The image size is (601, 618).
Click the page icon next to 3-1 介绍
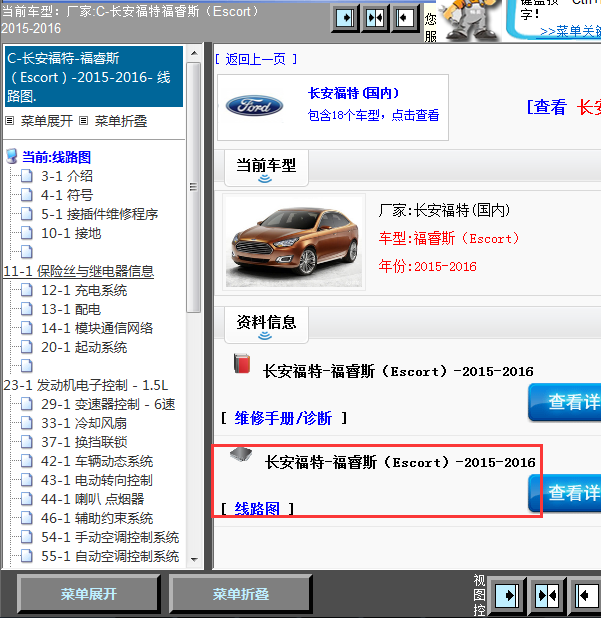click(x=26, y=176)
